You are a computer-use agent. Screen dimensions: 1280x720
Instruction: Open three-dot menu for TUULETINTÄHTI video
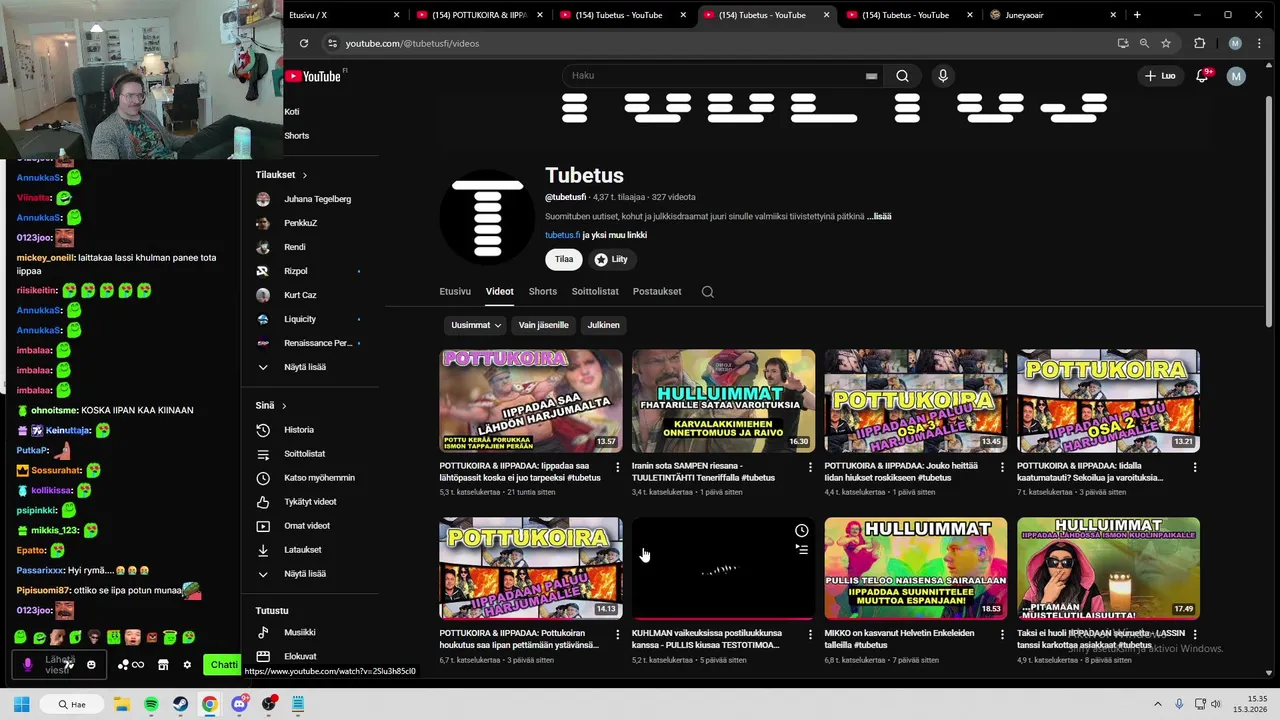[810, 467]
